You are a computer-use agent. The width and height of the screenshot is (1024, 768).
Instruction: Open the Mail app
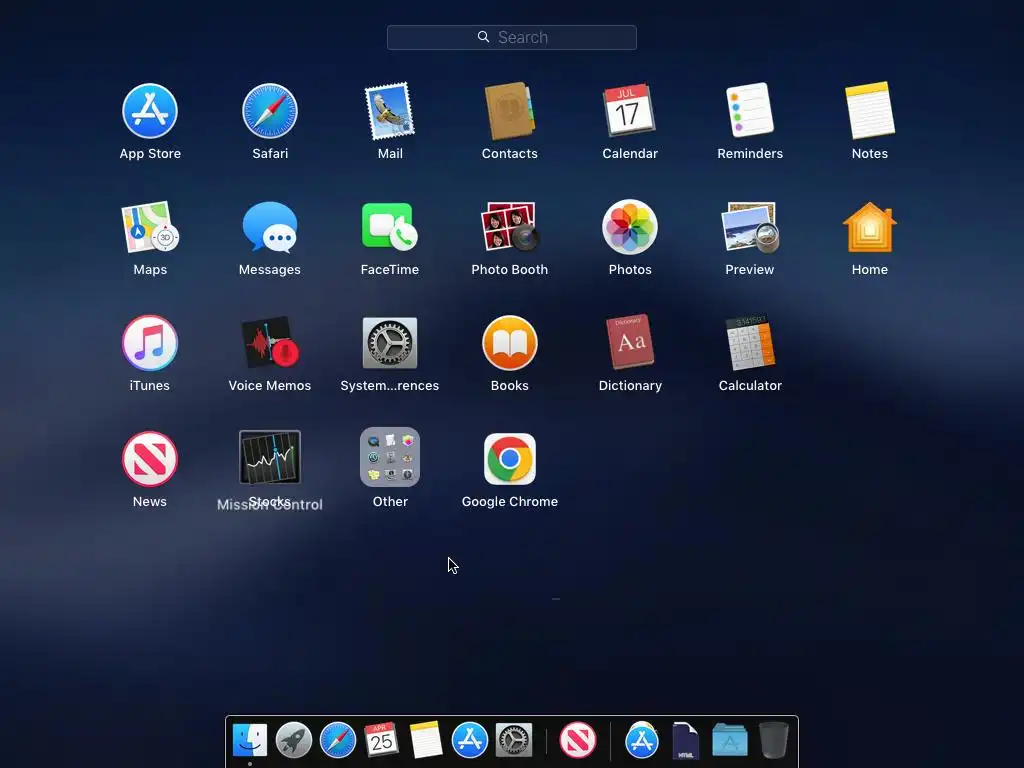click(x=390, y=111)
